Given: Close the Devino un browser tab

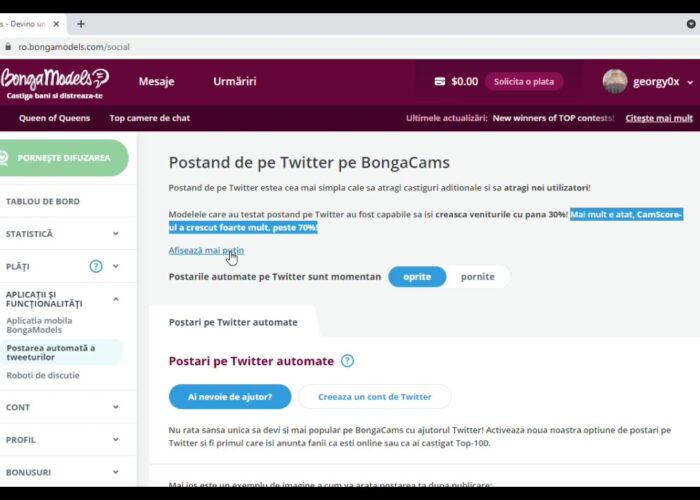Looking at the screenshot, I should point(56,24).
